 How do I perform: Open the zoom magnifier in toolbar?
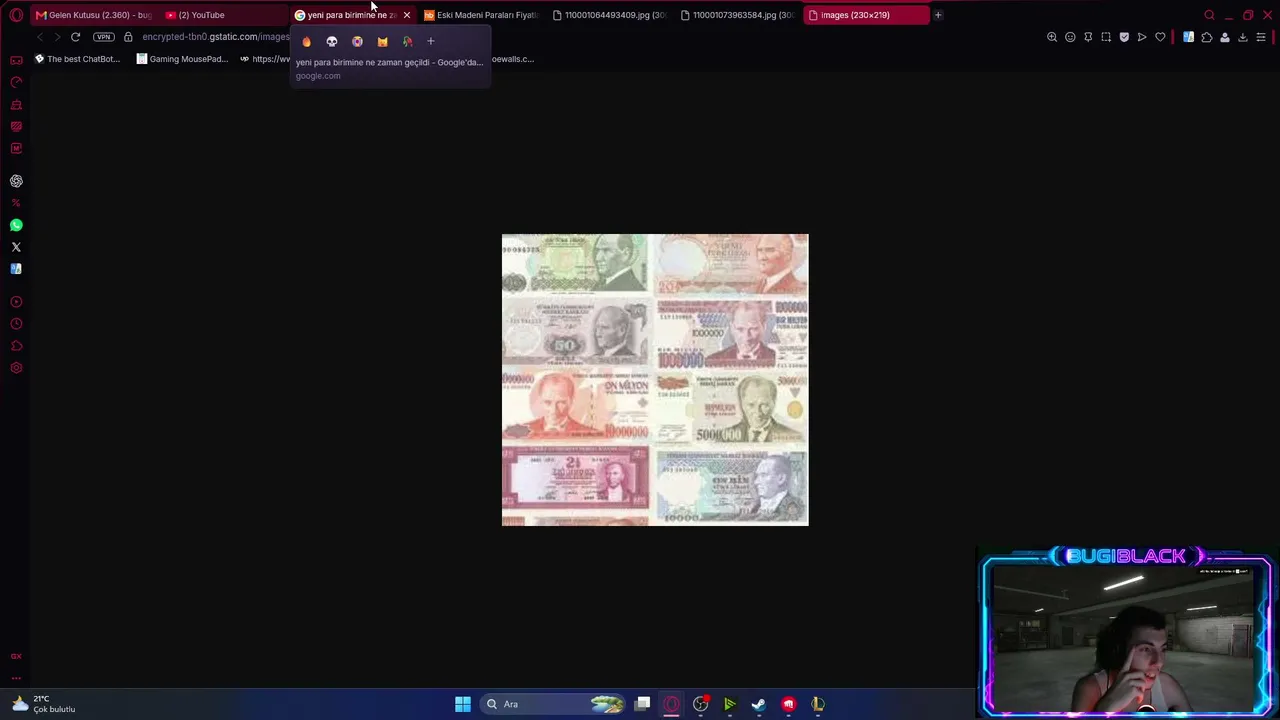click(x=1052, y=37)
